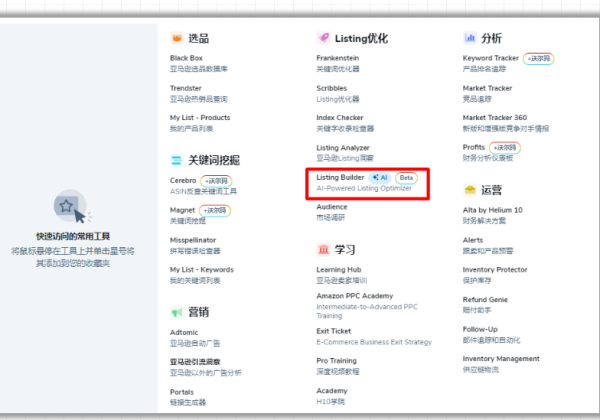The height and width of the screenshot is (420, 600).
Task: Click the red building icon beside 学习
Action: [323, 249]
